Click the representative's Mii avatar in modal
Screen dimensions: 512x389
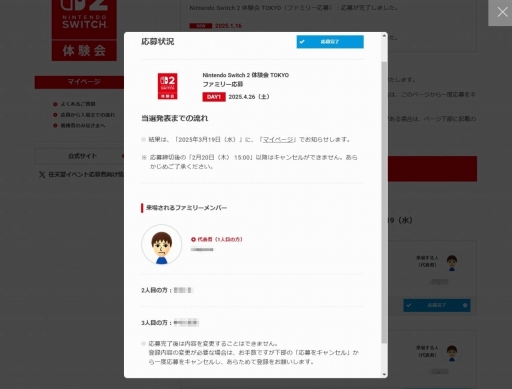[162, 245]
